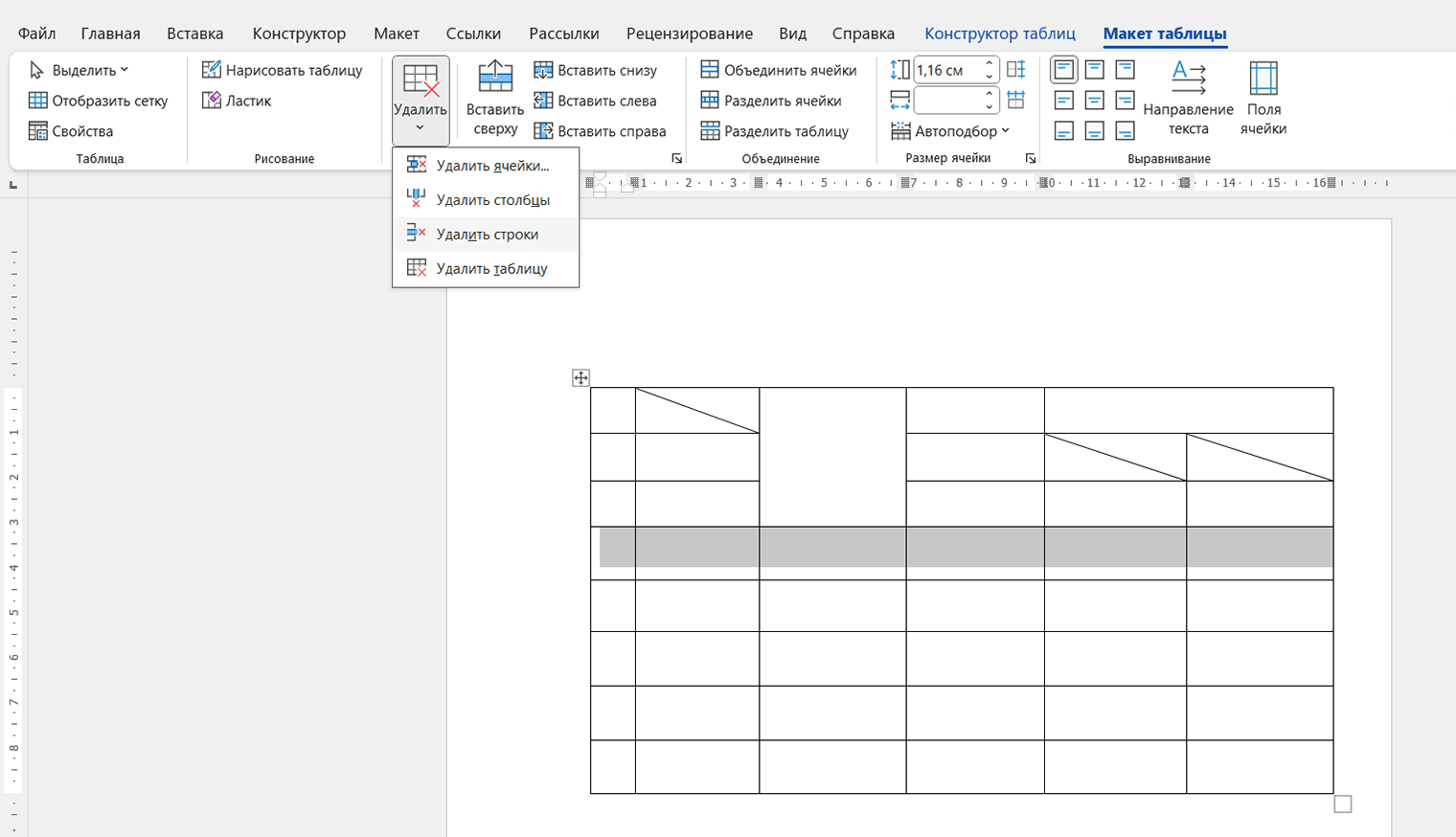Align cell text bottom right

coord(1126,131)
